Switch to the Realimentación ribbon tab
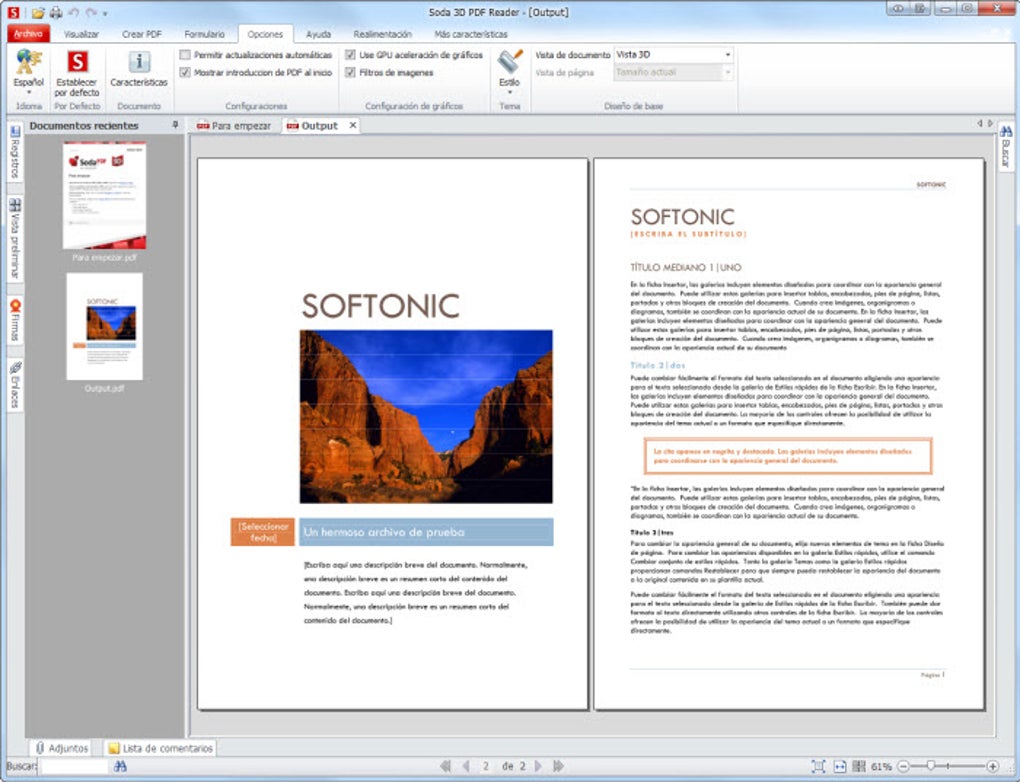 coord(382,34)
